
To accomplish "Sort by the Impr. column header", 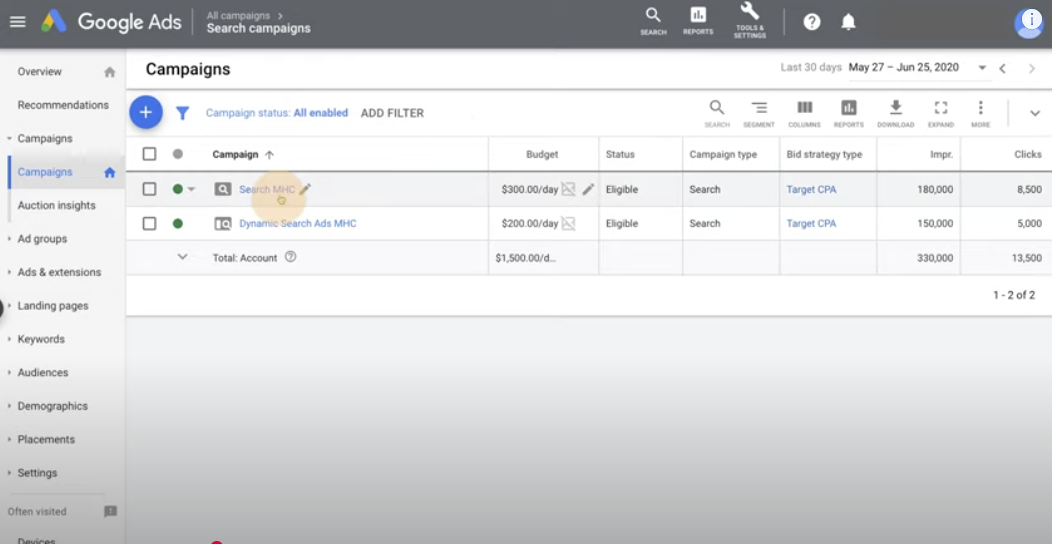I will point(941,154).
